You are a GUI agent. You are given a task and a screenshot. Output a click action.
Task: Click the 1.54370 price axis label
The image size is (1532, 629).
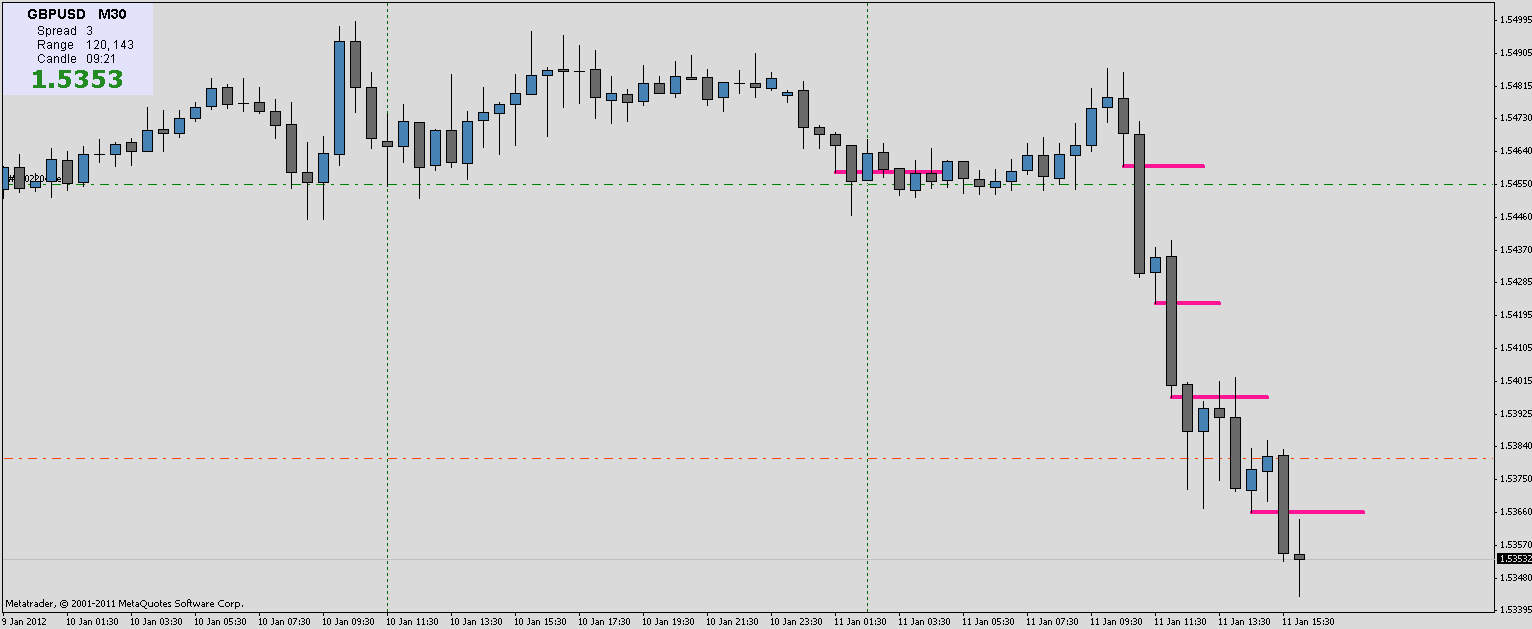(x=1514, y=249)
